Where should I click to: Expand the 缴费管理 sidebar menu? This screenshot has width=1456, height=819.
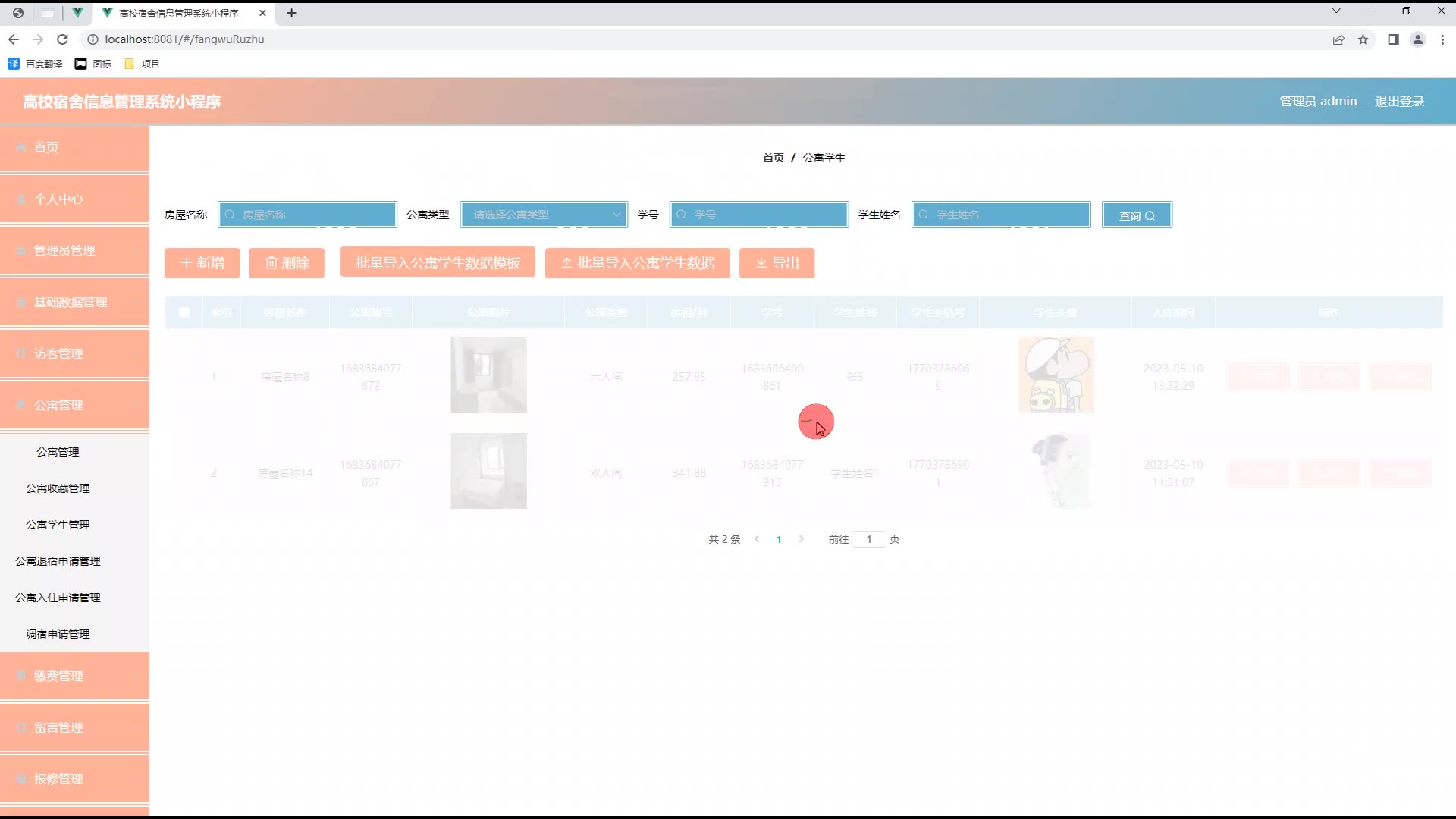pyautogui.click(x=74, y=676)
